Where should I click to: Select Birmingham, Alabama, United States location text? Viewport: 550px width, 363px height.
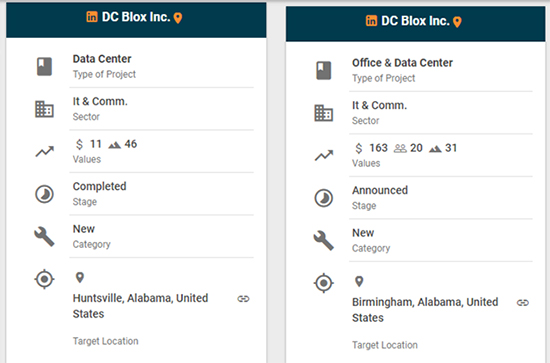(x=425, y=310)
